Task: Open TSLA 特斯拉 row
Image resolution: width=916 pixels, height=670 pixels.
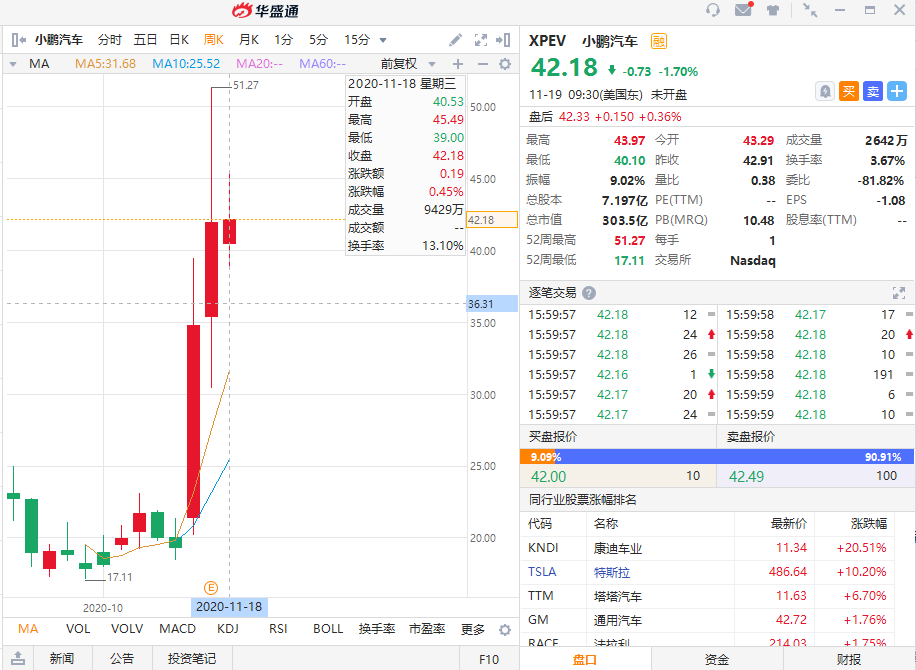Action: click(x=707, y=572)
